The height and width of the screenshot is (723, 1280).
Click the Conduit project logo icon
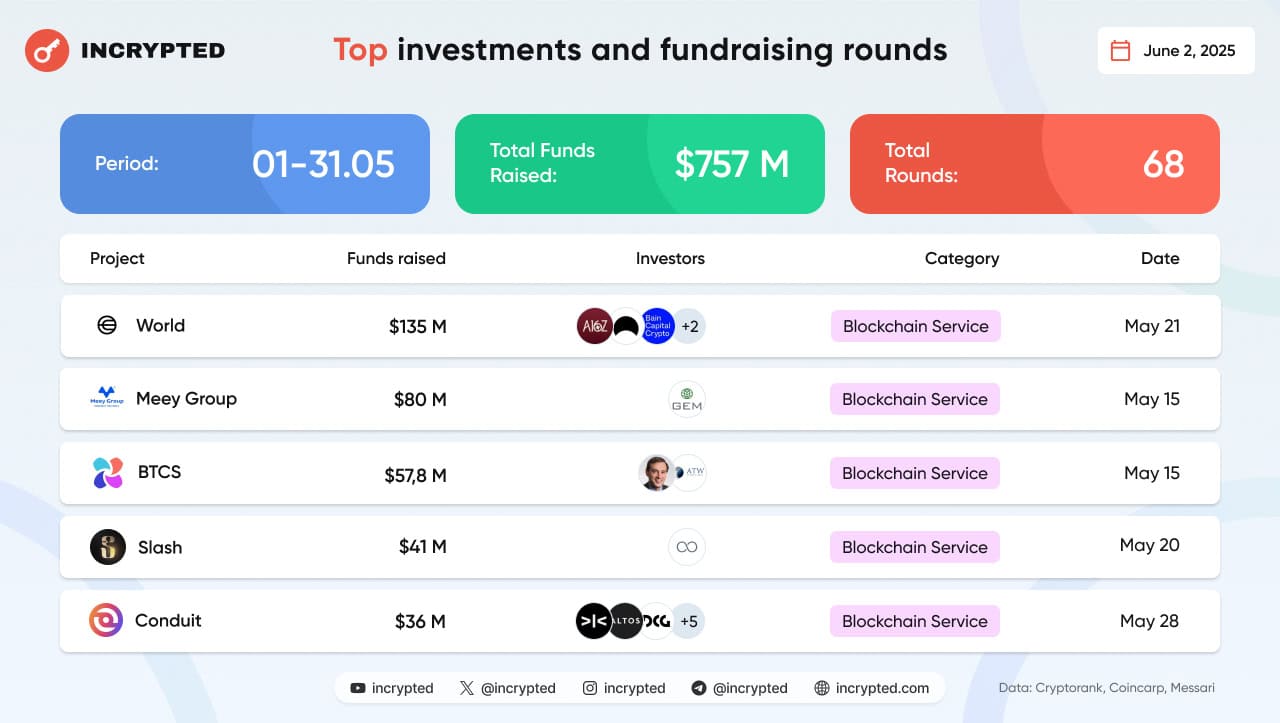pos(106,620)
